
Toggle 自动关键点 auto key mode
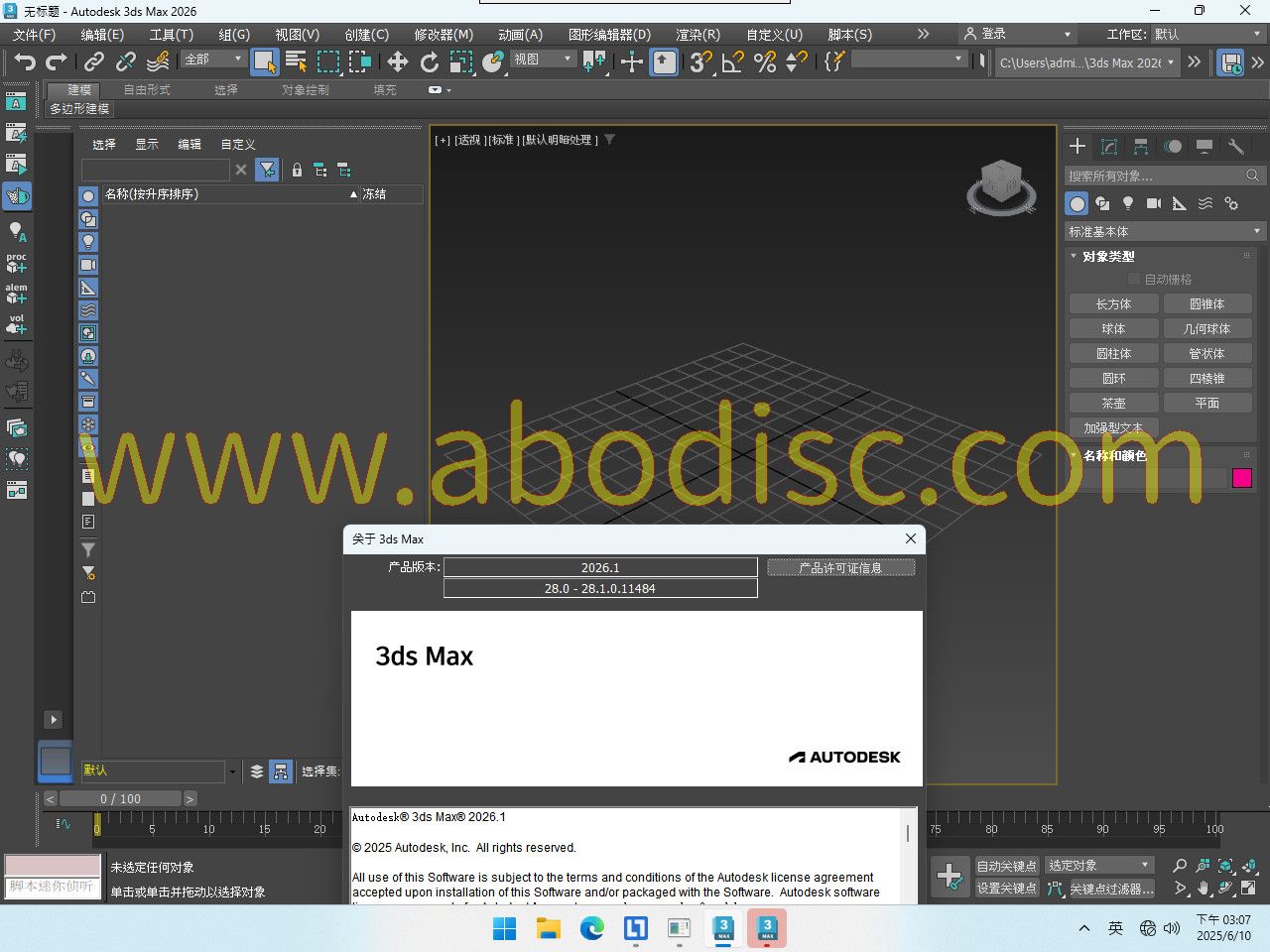(1006, 866)
